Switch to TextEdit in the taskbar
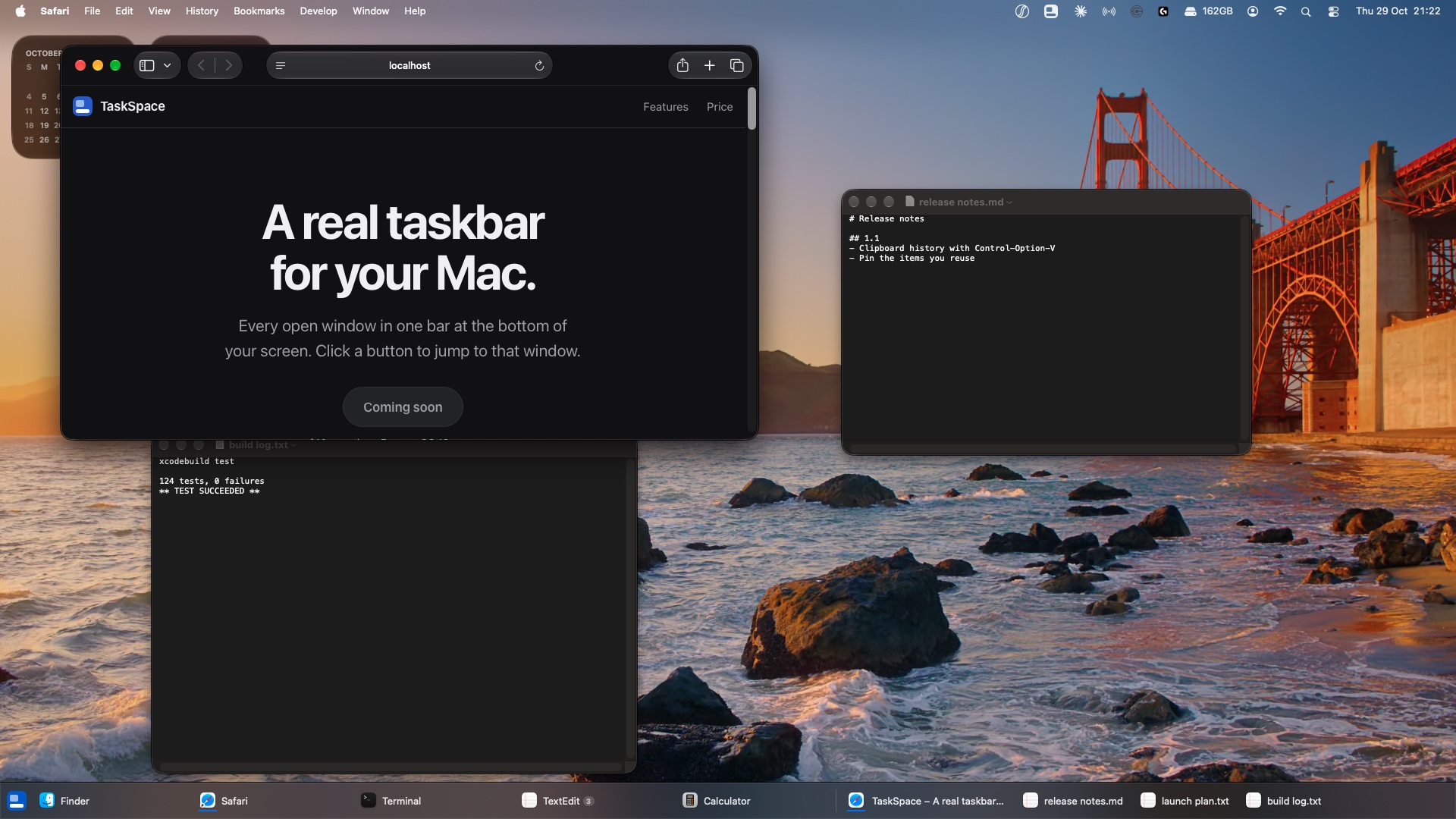Viewport: 1456px width, 819px height. (558, 801)
